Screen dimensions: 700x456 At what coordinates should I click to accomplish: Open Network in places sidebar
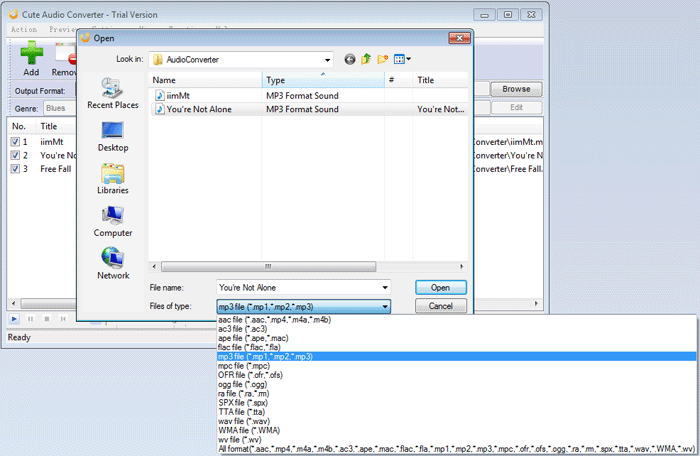coord(112,264)
